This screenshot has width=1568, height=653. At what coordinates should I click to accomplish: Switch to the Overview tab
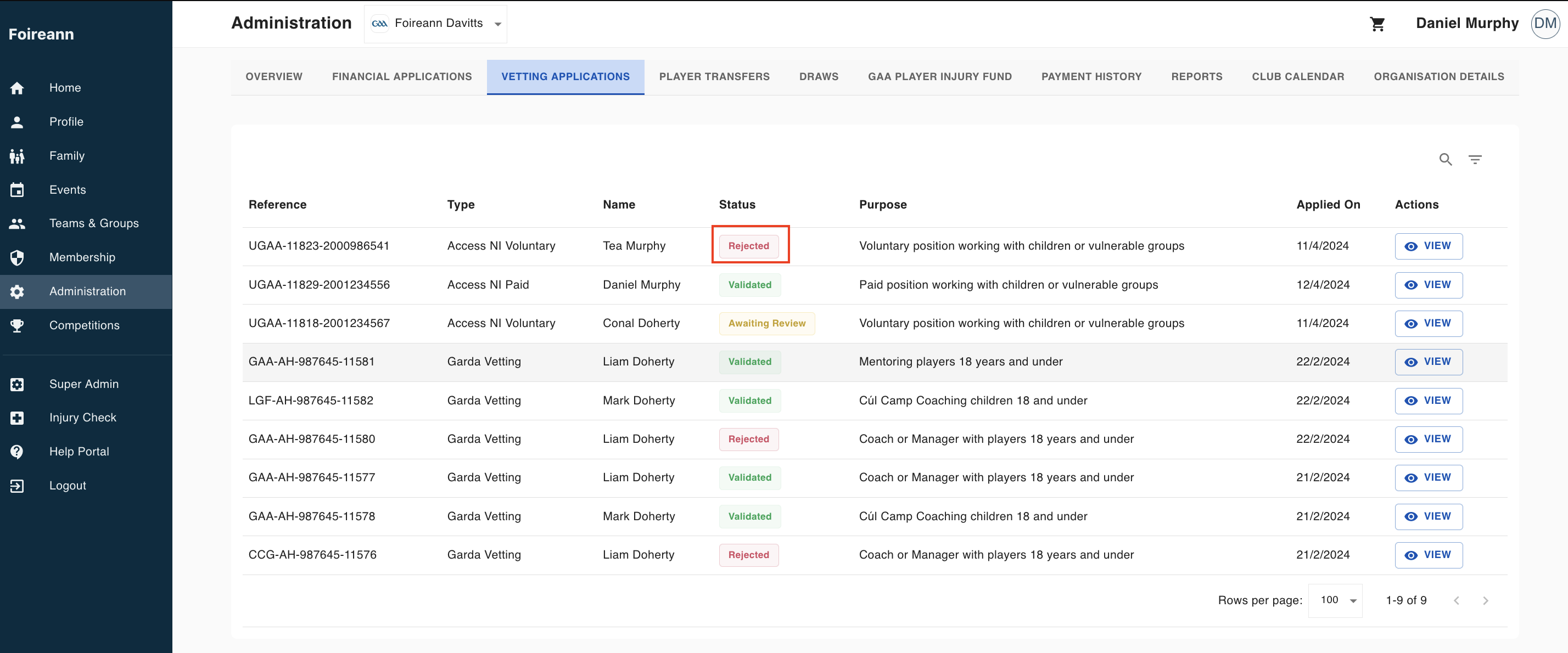[x=274, y=77]
